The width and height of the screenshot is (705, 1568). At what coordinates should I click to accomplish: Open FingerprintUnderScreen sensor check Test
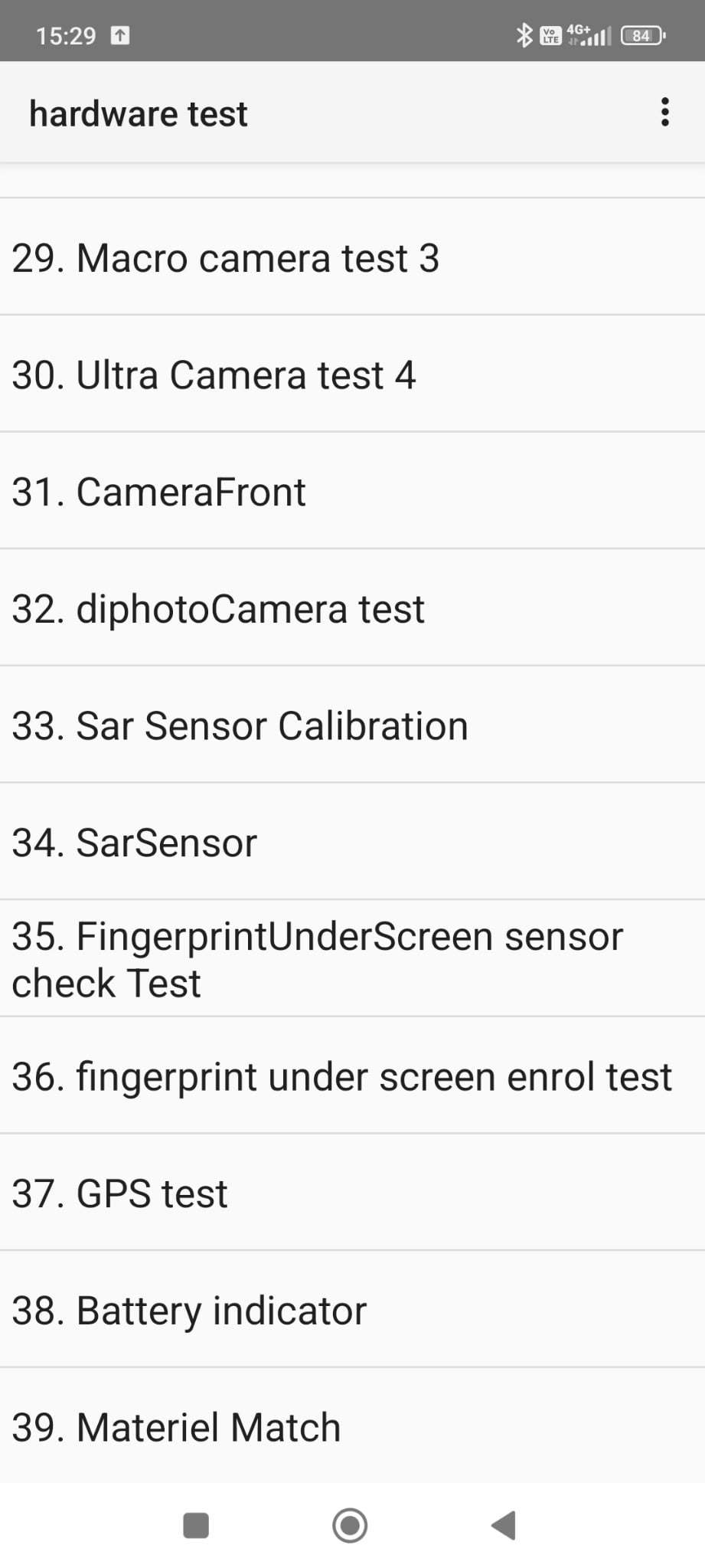[352, 959]
